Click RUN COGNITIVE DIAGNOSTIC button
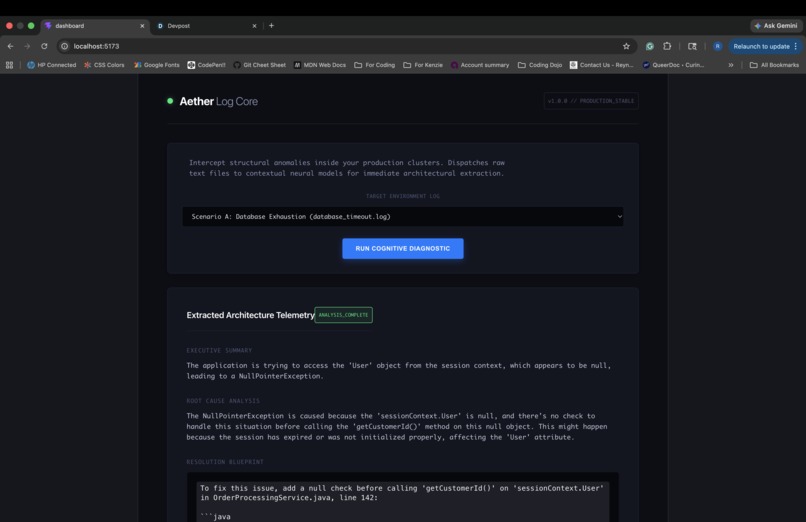Screen dimensions: 806x522 tap(403, 249)
